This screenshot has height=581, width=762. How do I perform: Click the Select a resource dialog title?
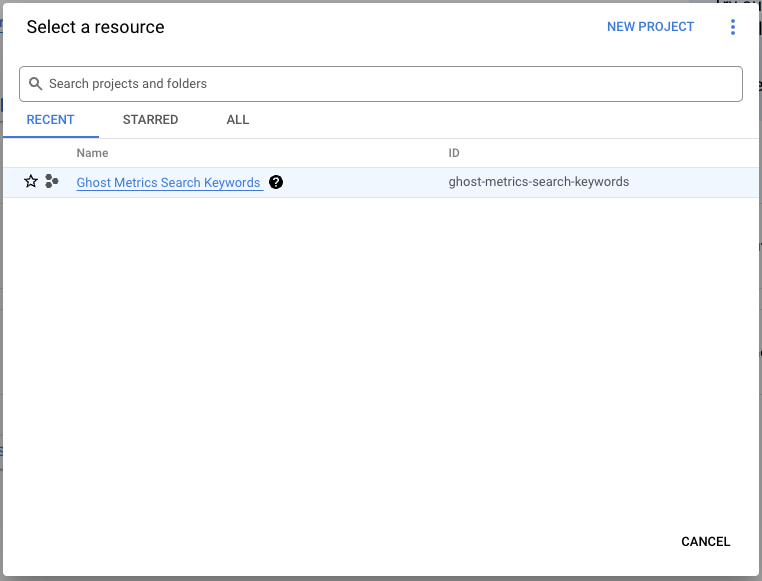(x=96, y=27)
